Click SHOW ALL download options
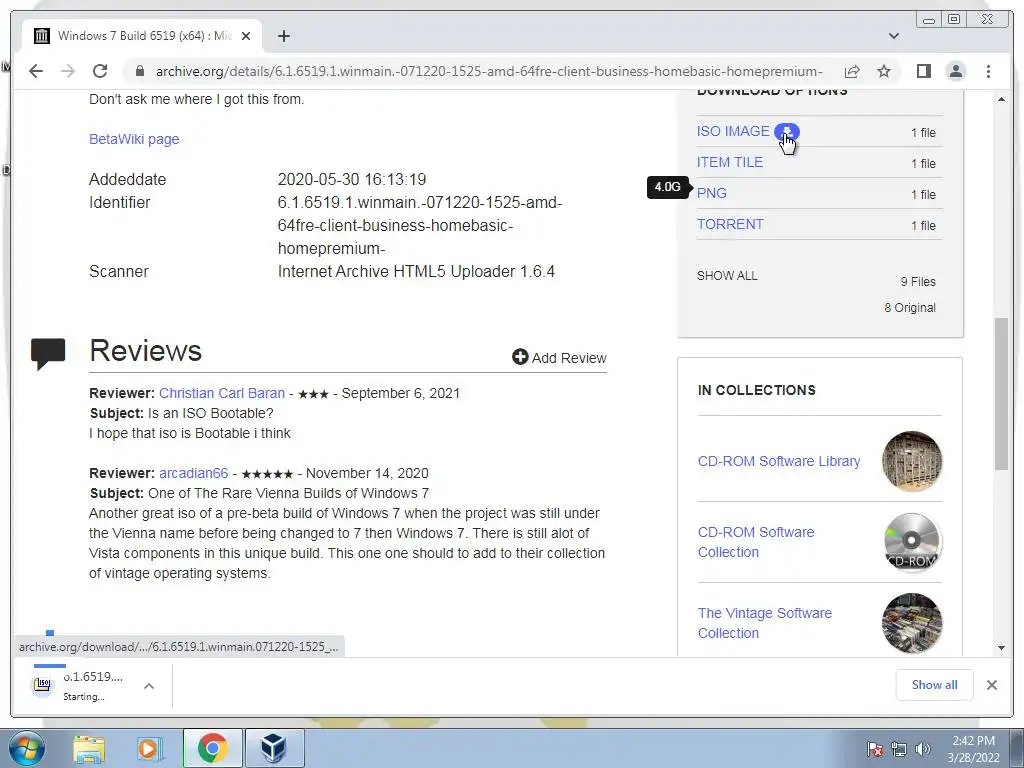Viewport: 1024px width, 768px height. [x=727, y=276]
